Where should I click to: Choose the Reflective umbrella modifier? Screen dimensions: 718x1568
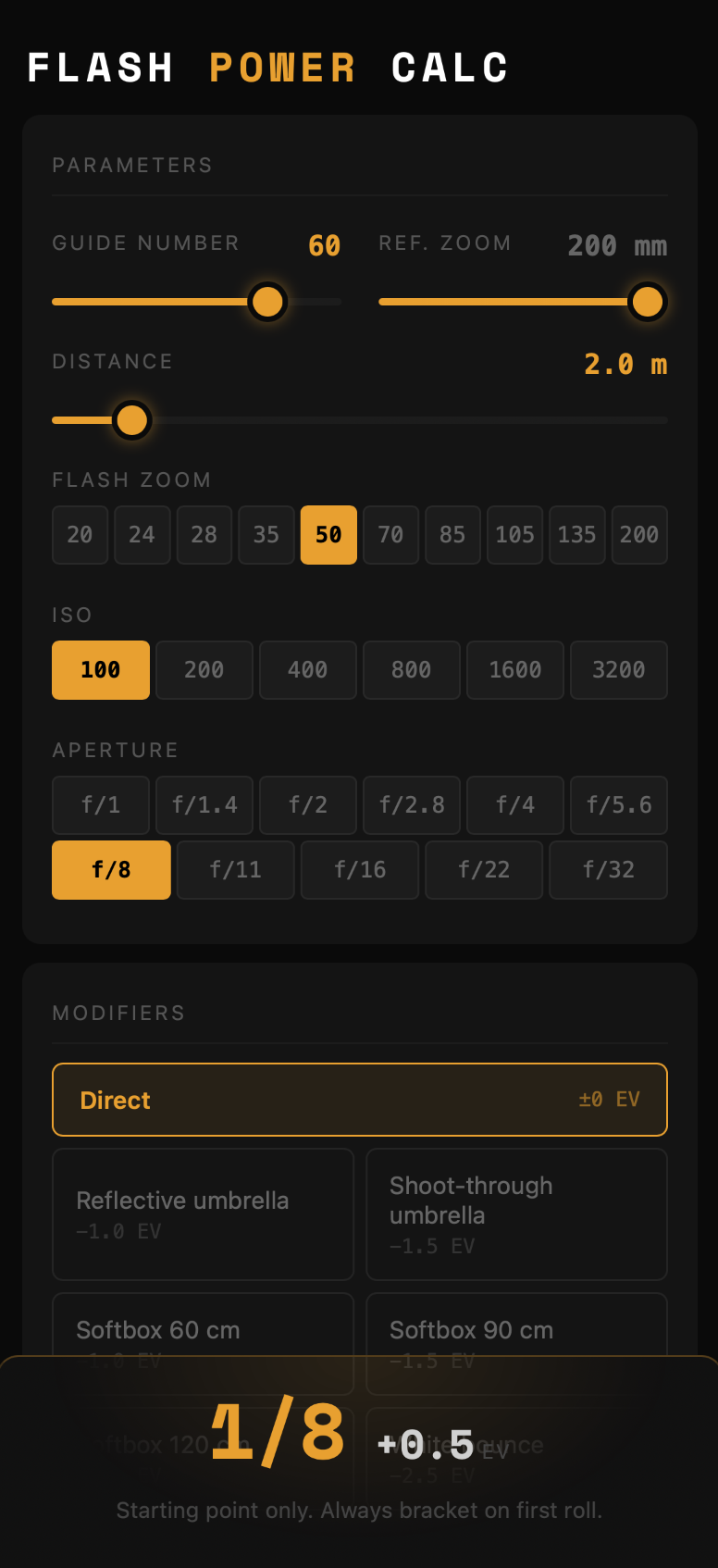pyautogui.click(x=203, y=1213)
